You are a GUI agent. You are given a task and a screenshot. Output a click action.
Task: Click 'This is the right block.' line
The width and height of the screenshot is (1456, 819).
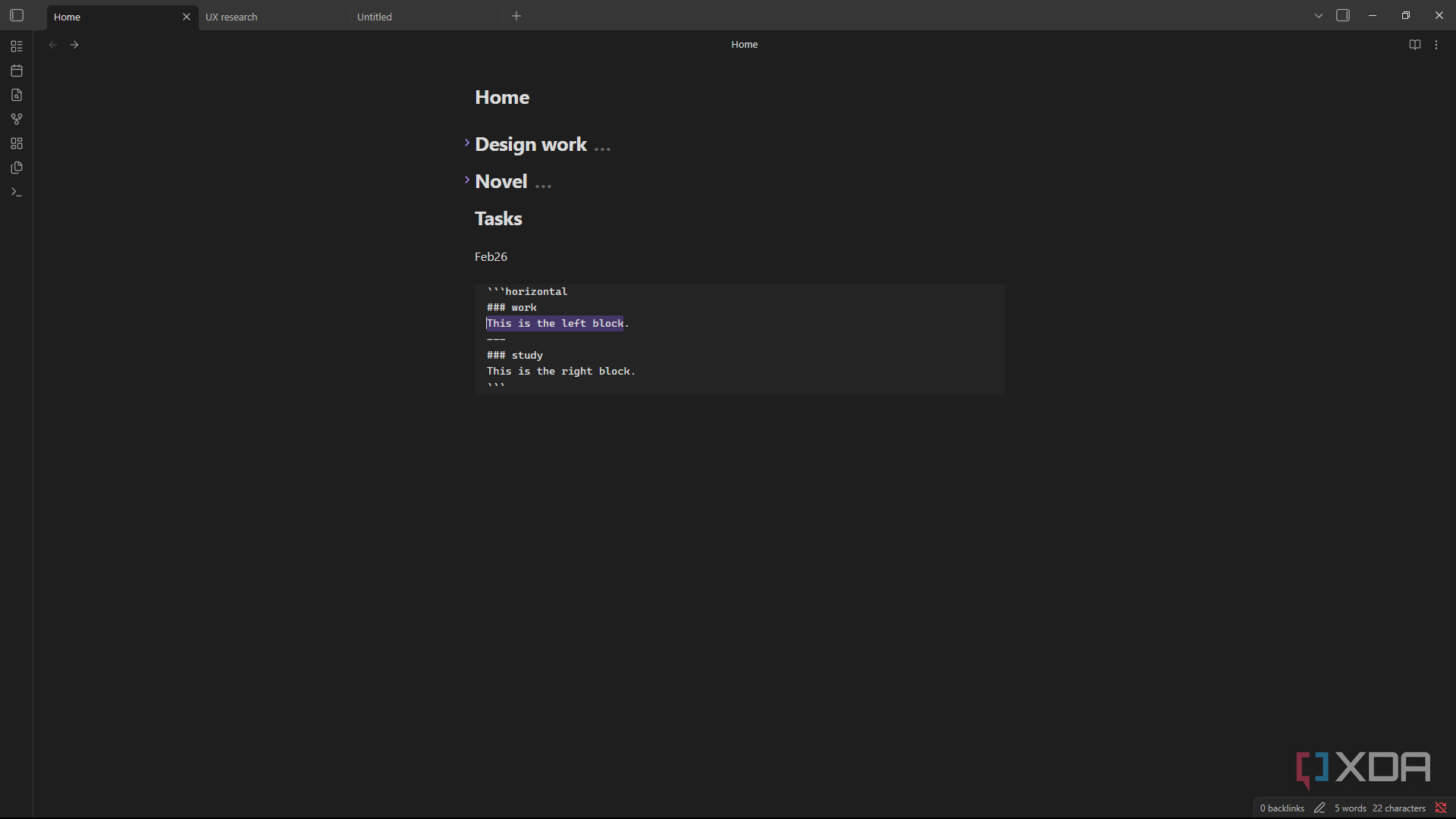tap(561, 371)
